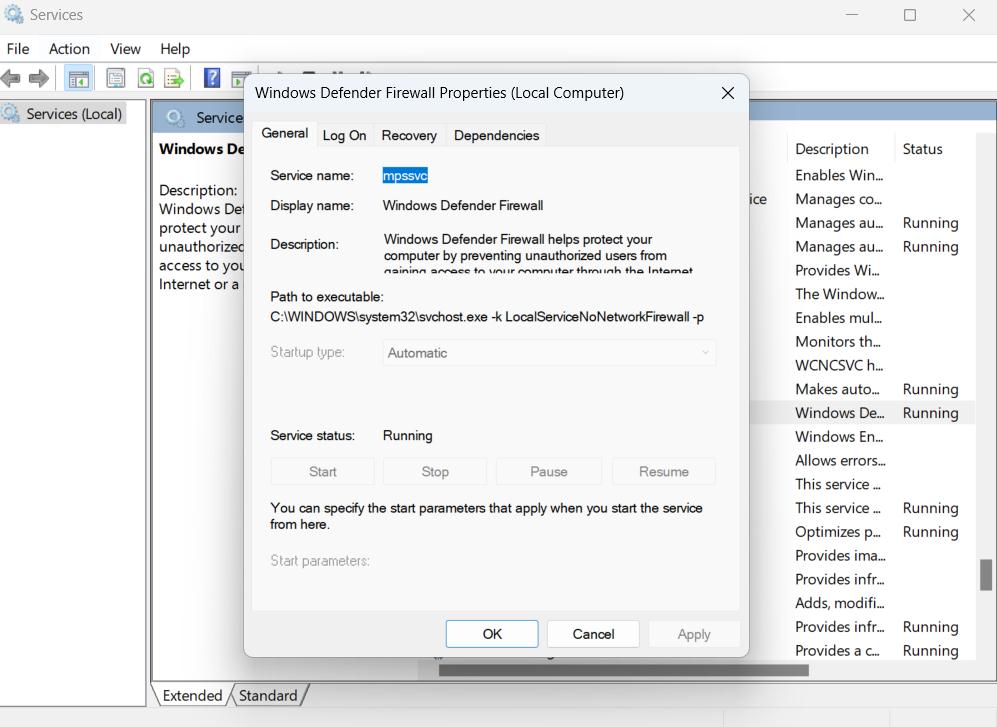The width and height of the screenshot is (997, 727).
Task: Click the Running status beside 'Optimizes p...'
Action: [930, 532]
